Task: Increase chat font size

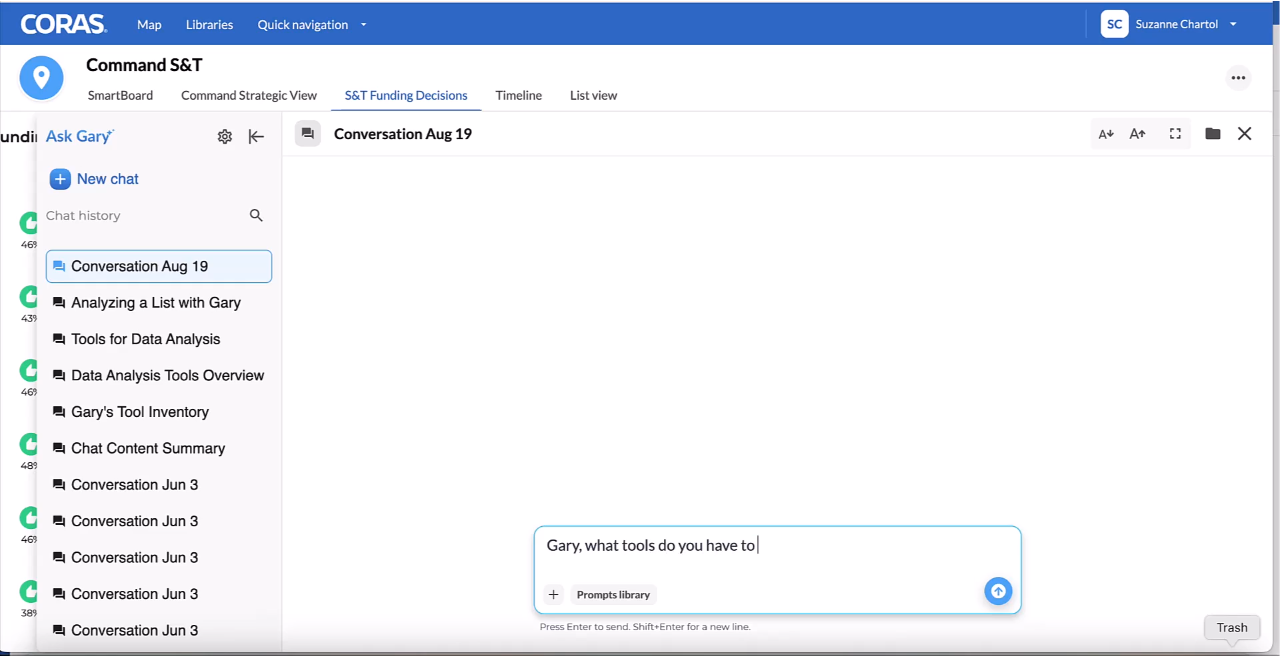Action: coord(1138,134)
